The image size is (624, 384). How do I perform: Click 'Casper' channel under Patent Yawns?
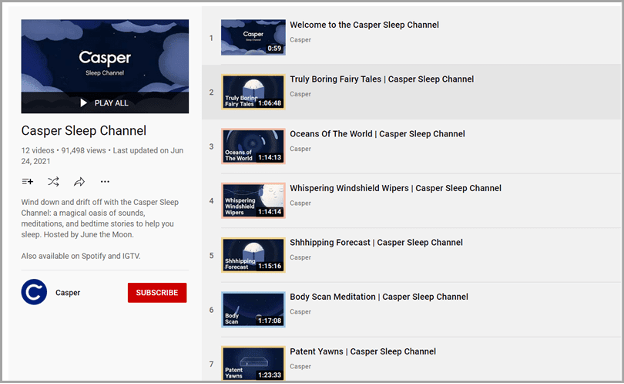pos(300,366)
